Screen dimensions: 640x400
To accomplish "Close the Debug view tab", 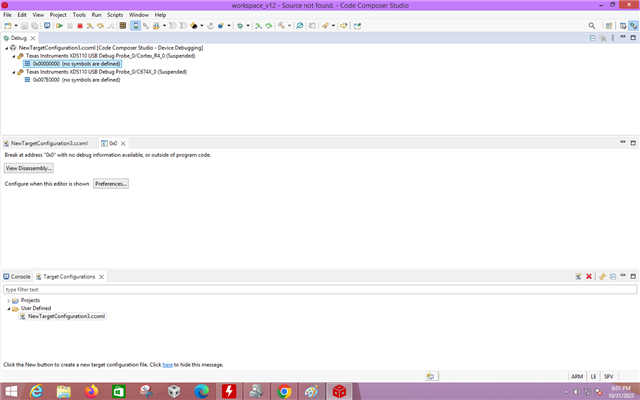I will [33, 38].
